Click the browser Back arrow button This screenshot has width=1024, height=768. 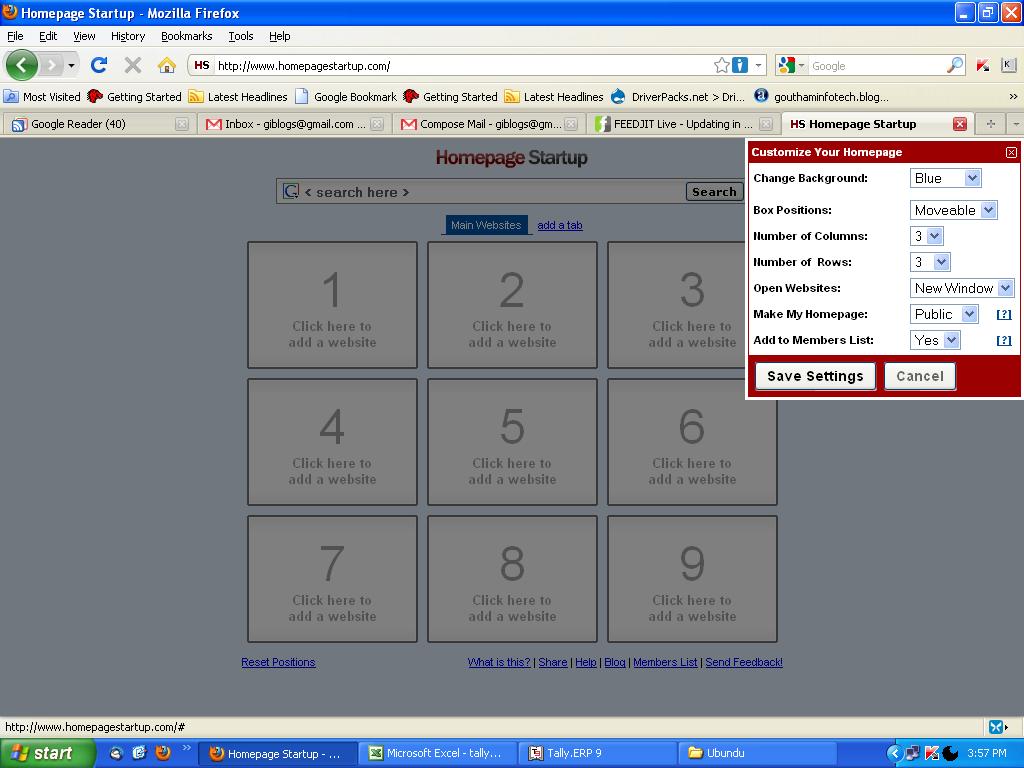pos(22,65)
